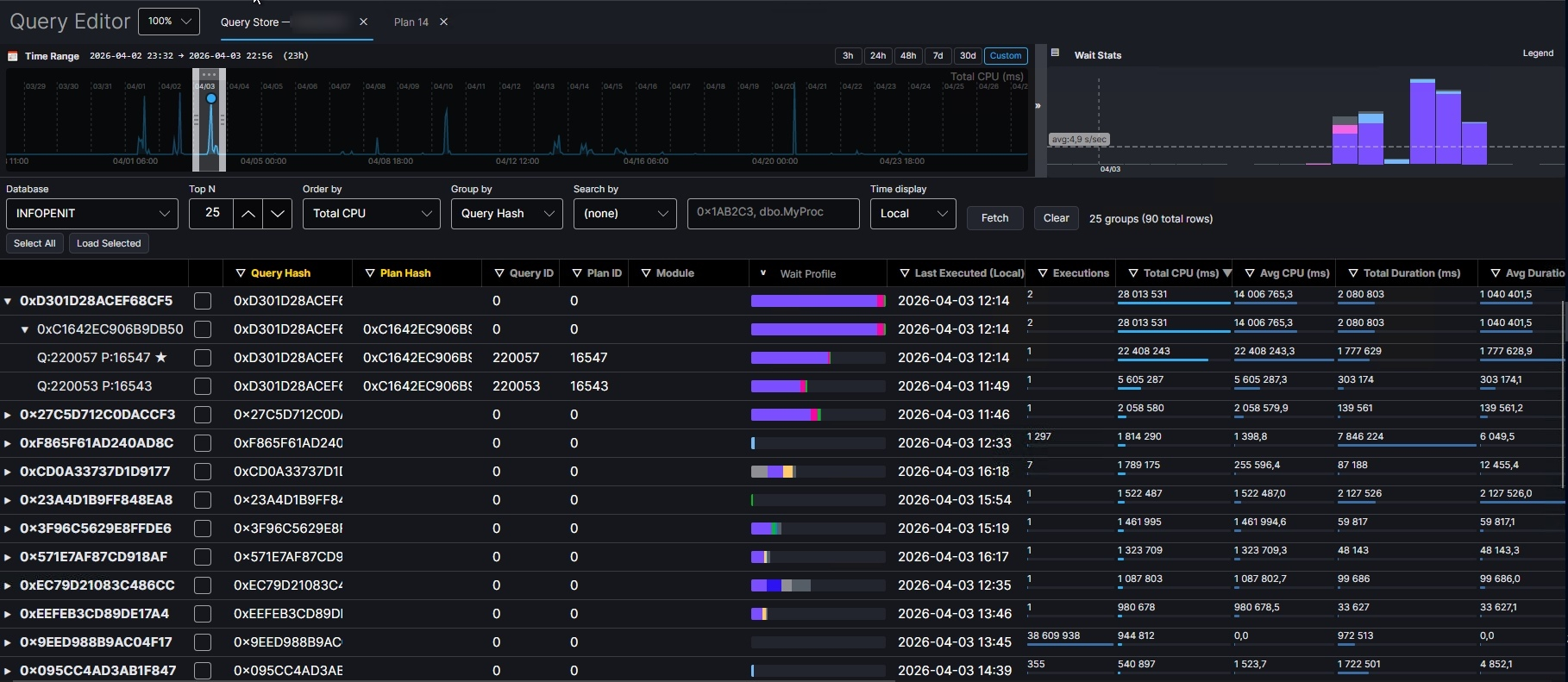Image resolution: width=1568 pixels, height=682 pixels.
Task: Click the Fetch button
Action: 995,218
